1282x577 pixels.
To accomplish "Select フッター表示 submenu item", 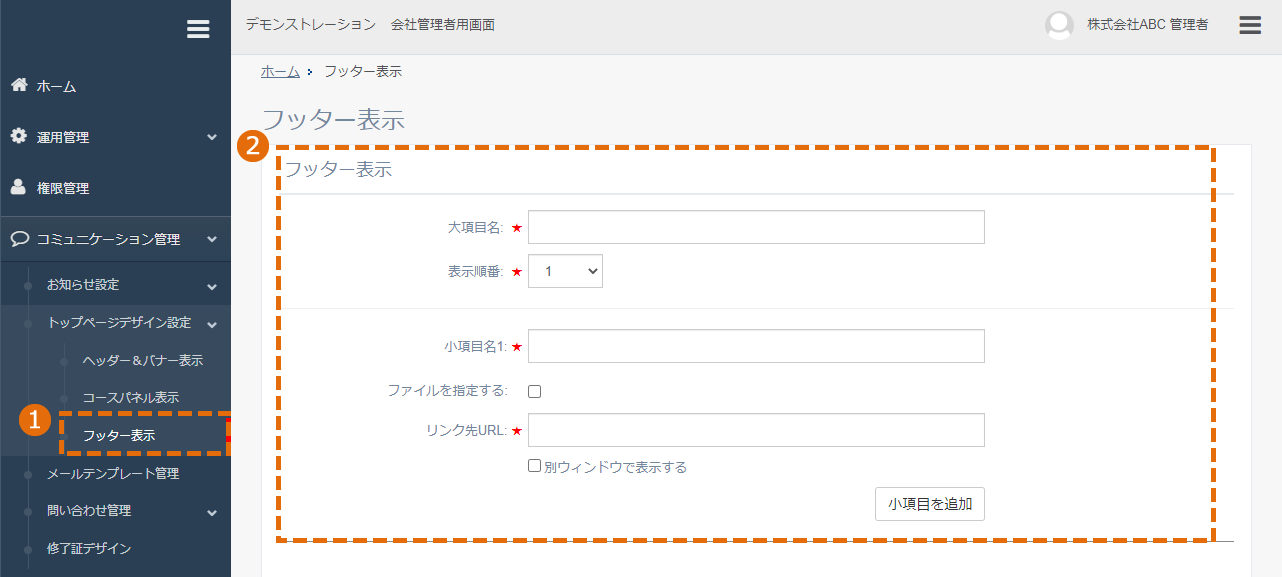I will coord(119,435).
